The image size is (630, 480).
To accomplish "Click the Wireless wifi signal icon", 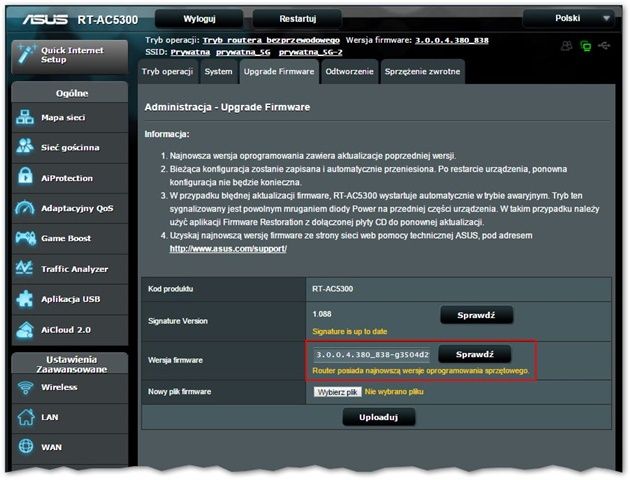I will point(26,387).
